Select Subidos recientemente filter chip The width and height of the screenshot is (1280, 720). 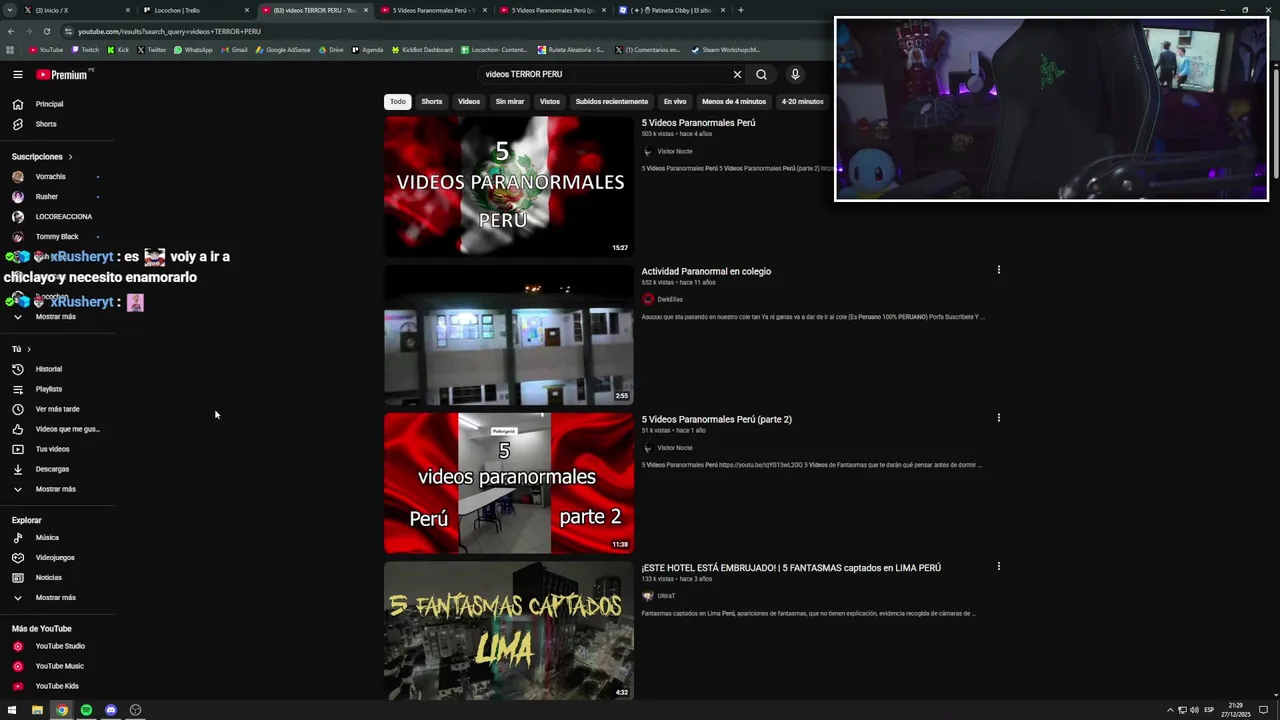coord(612,101)
